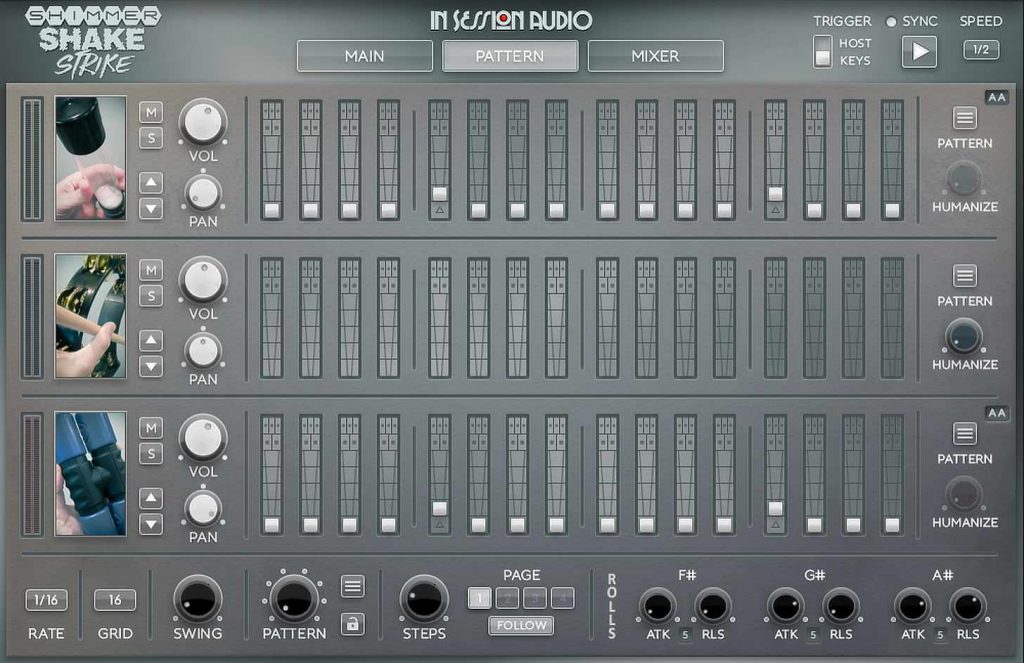Click the transport play arrow under SYNC
Screen dimensions: 1024x663
click(917, 51)
